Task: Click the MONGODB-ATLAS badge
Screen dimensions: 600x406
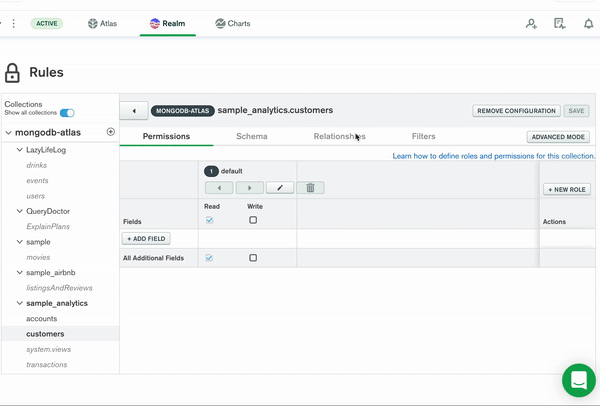Action: pyautogui.click(x=183, y=111)
